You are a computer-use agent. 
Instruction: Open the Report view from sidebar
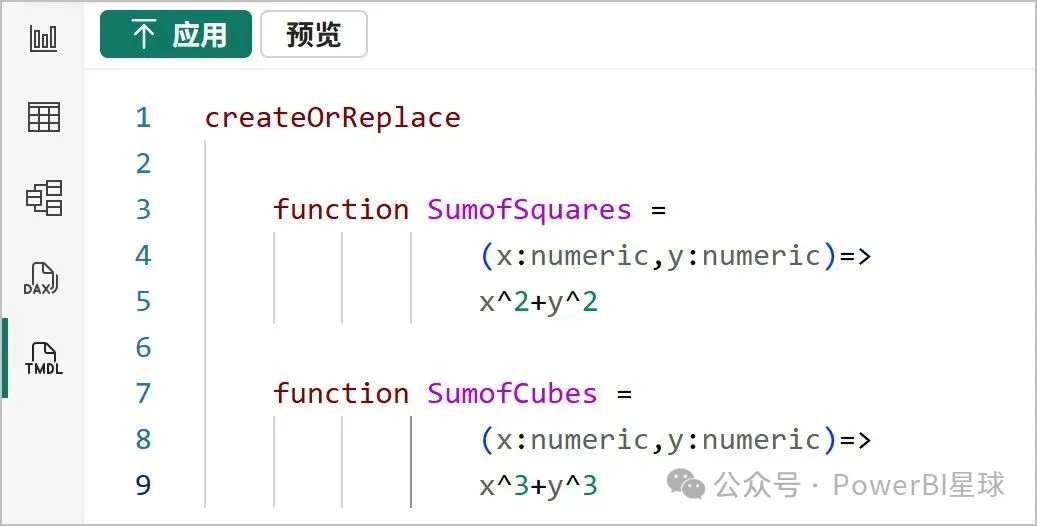tap(43, 39)
